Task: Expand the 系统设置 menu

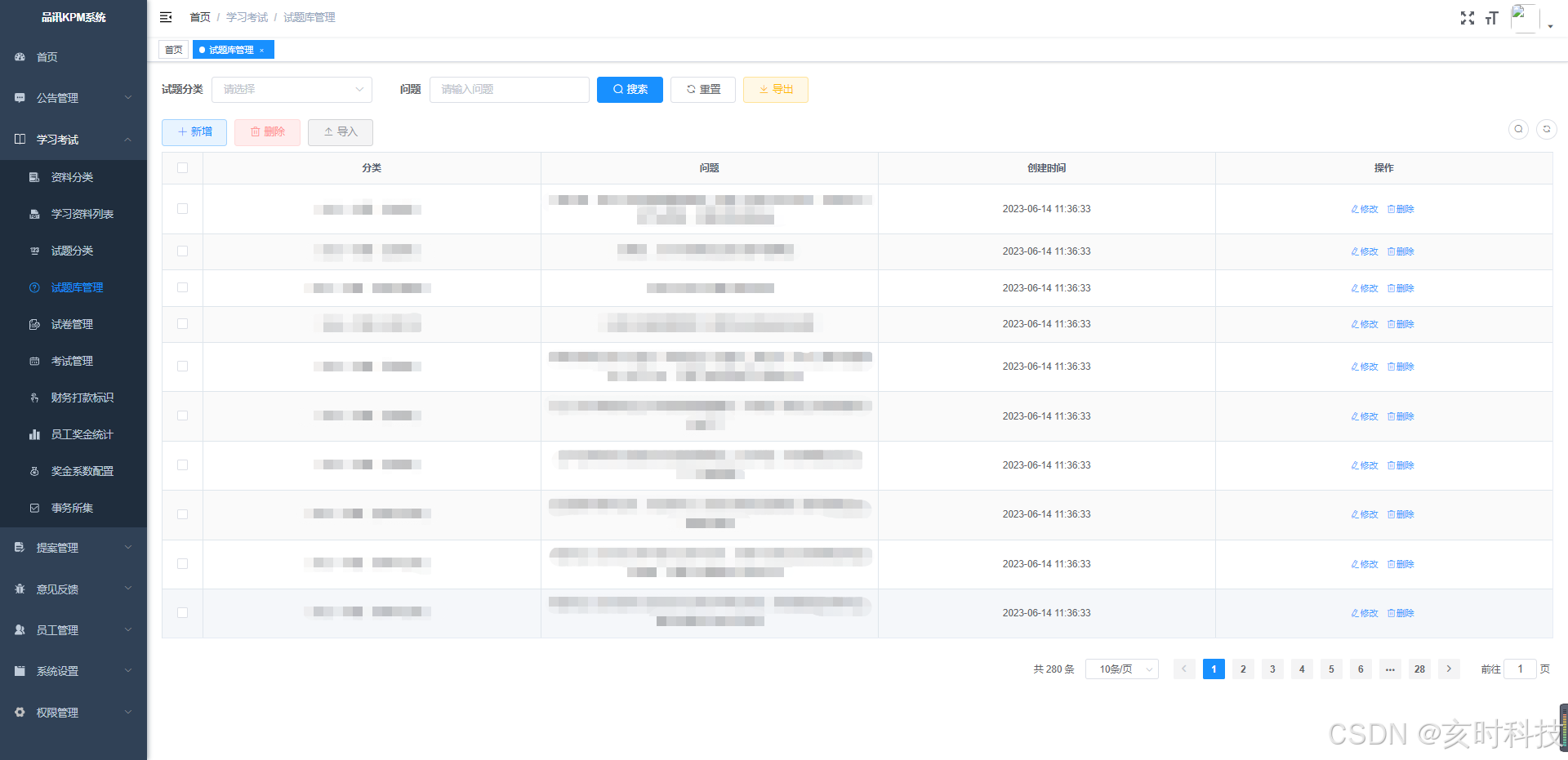Action: coord(73,671)
